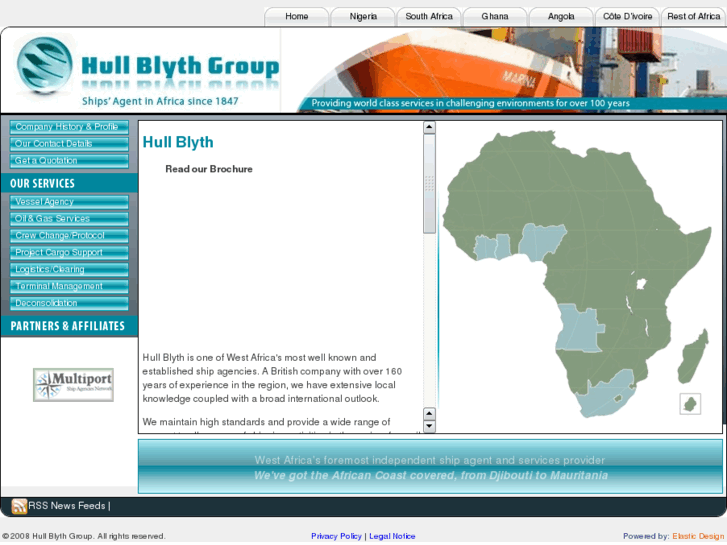727x545 pixels.
Task: Click the 2008 Hull Blyth Group copyright text
Action: [x=83, y=536]
